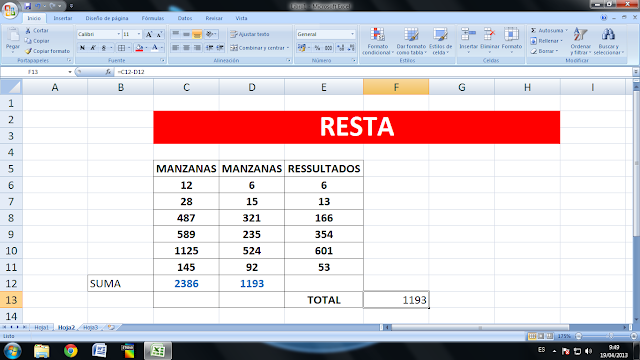Open Portapapeles dialog launcher
This screenshot has height=360, width=640.
(x=69, y=60)
